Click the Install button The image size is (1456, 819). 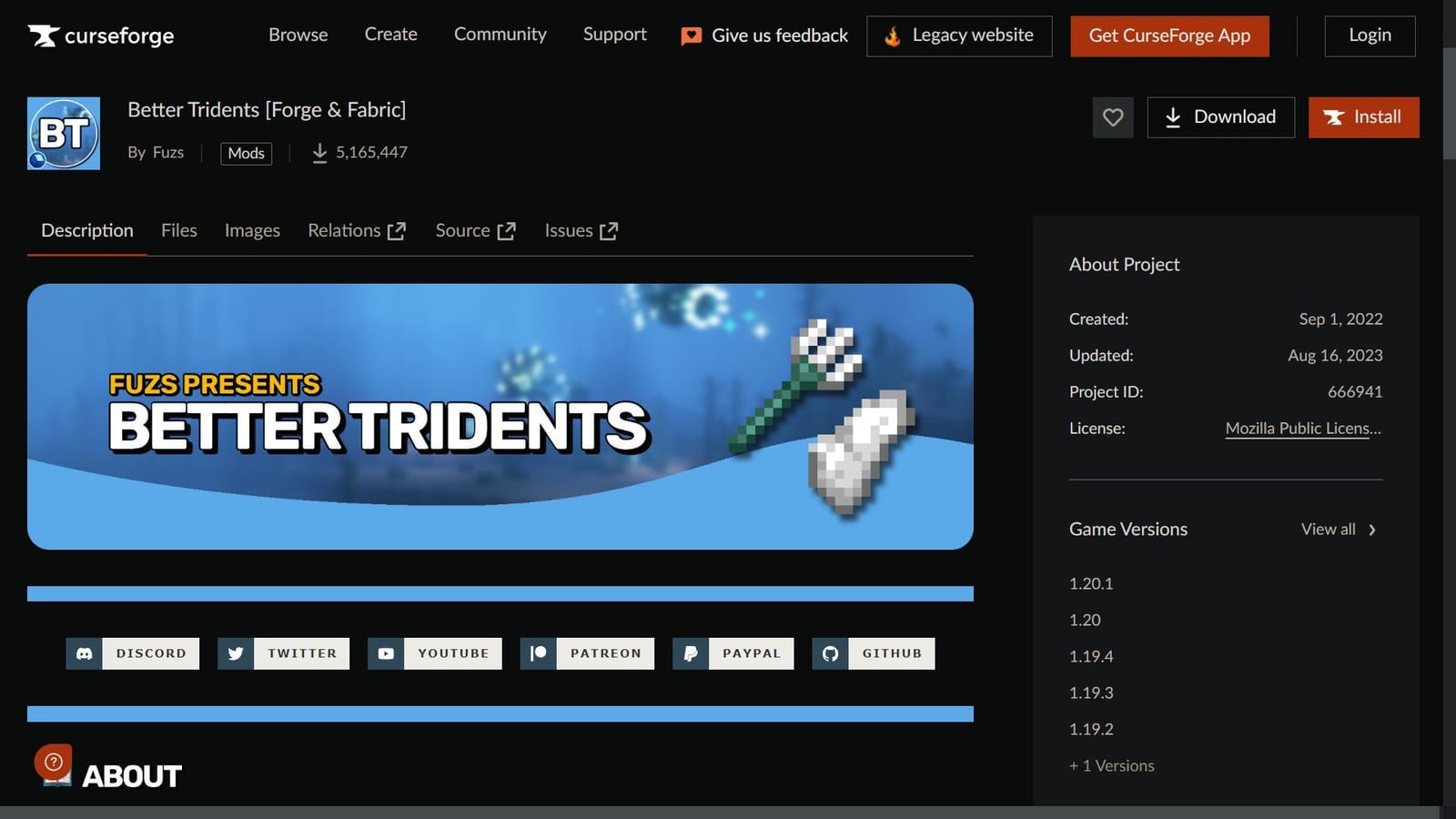[x=1363, y=116]
